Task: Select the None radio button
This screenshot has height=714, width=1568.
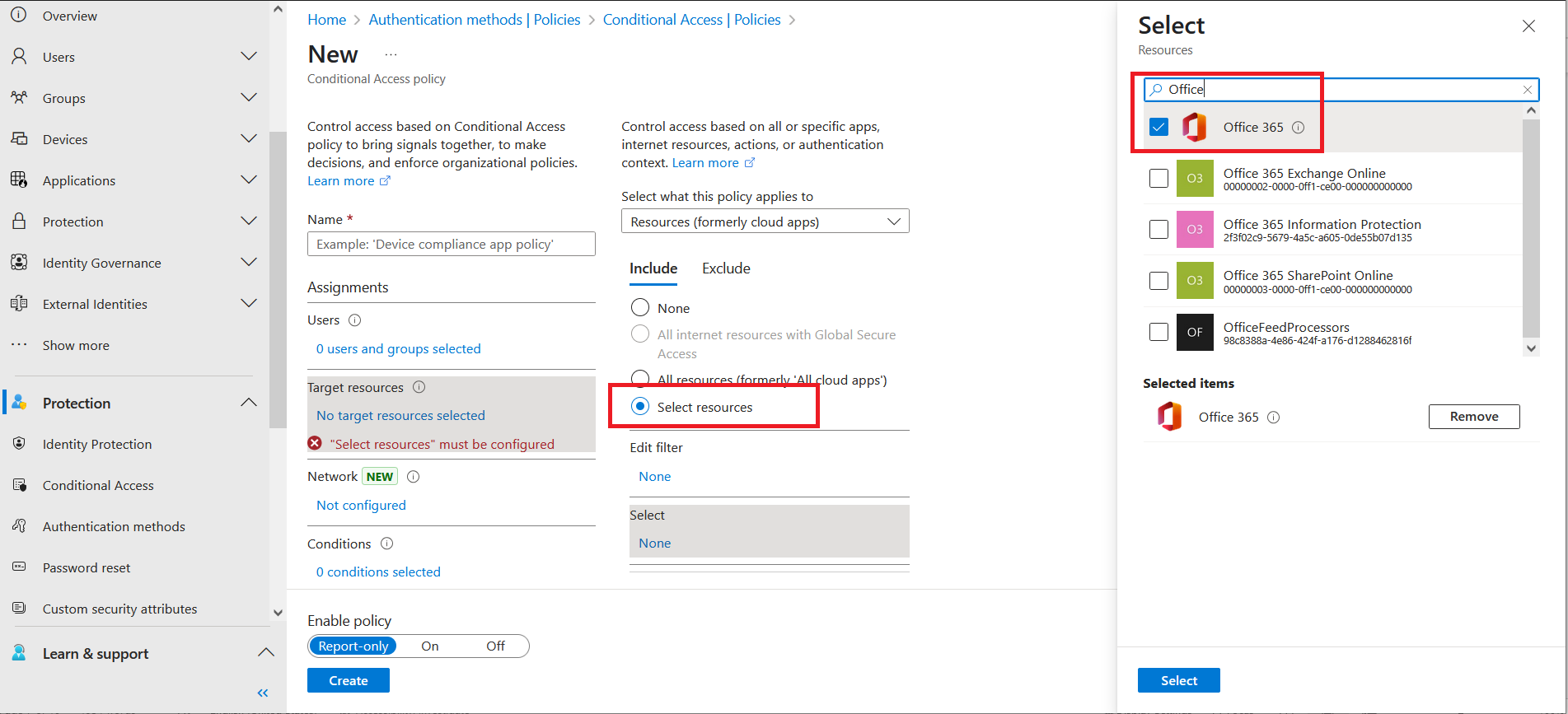Action: tap(640, 308)
